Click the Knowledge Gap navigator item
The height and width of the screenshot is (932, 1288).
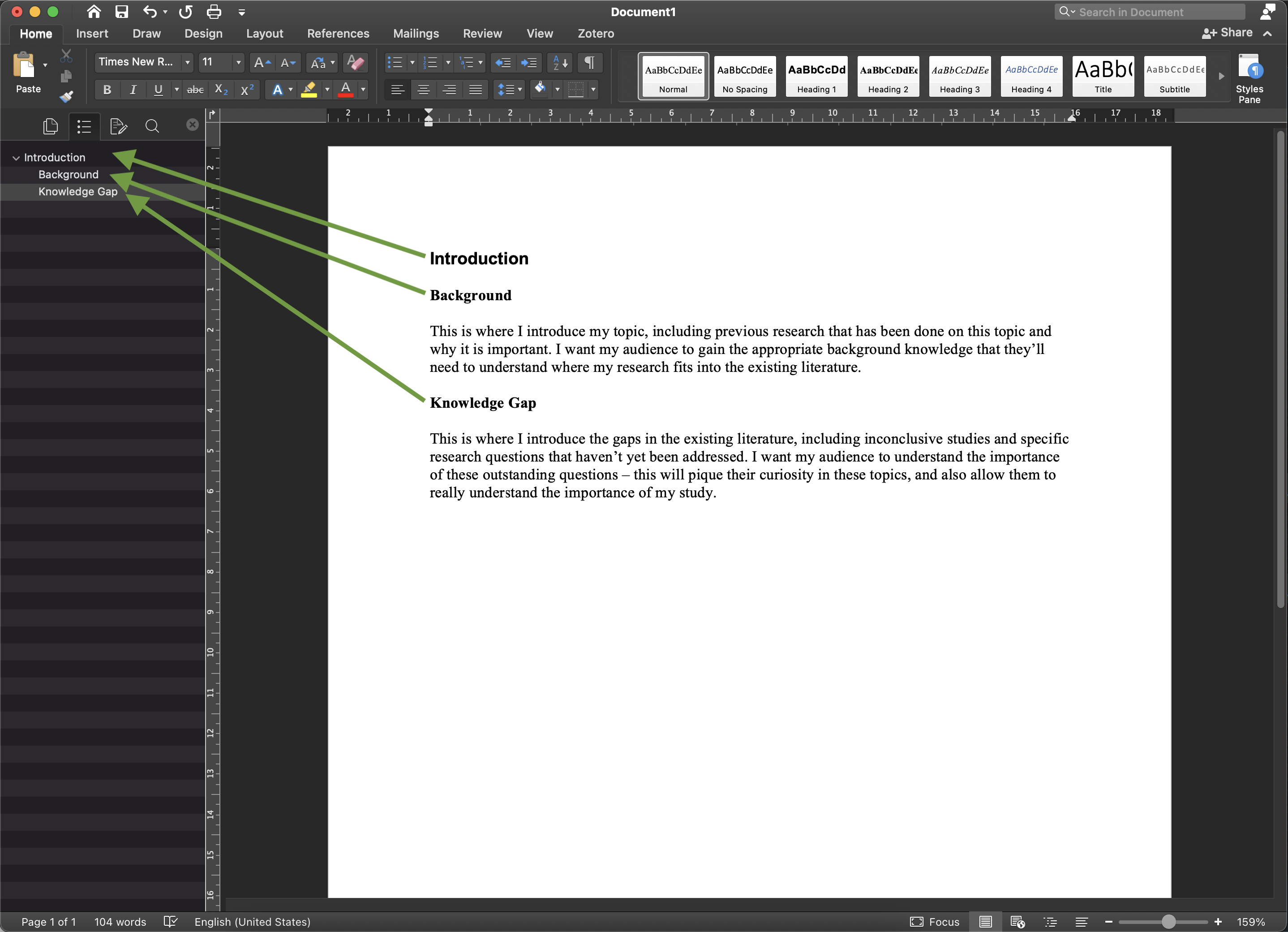(77, 191)
